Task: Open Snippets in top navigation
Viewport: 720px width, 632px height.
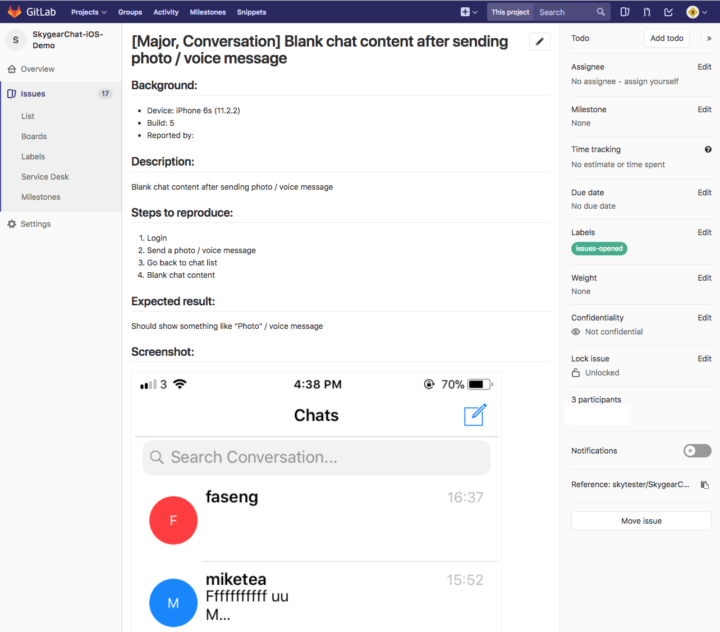Action: click(x=251, y=12)
